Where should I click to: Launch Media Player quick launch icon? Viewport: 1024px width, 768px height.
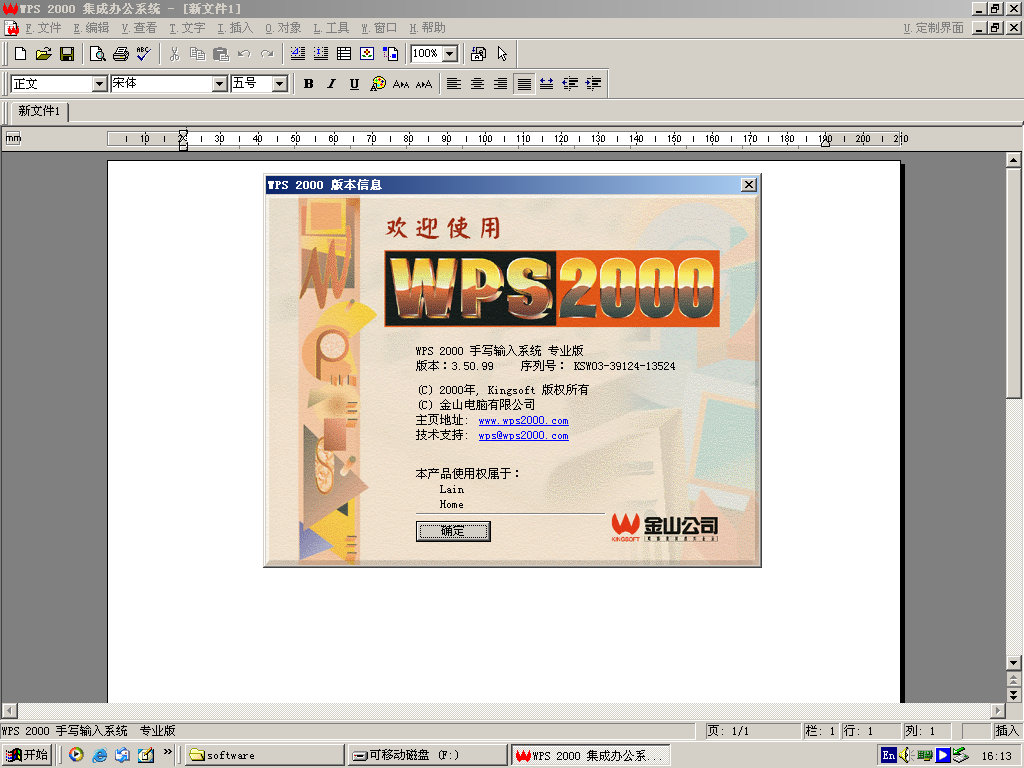(x=76, y=755)
